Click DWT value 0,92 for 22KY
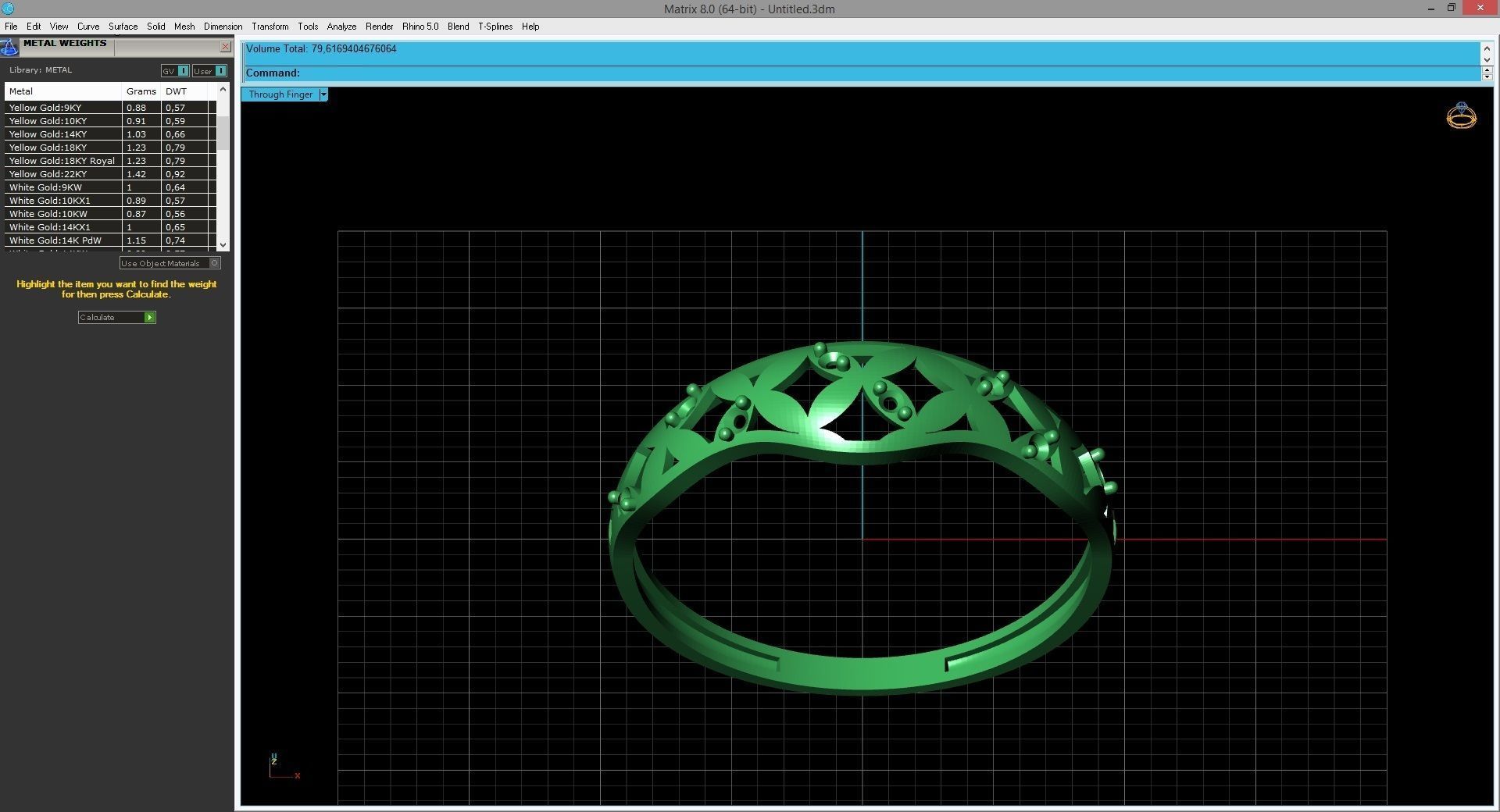The image size is (1500, 812). [x=175, y=174]
